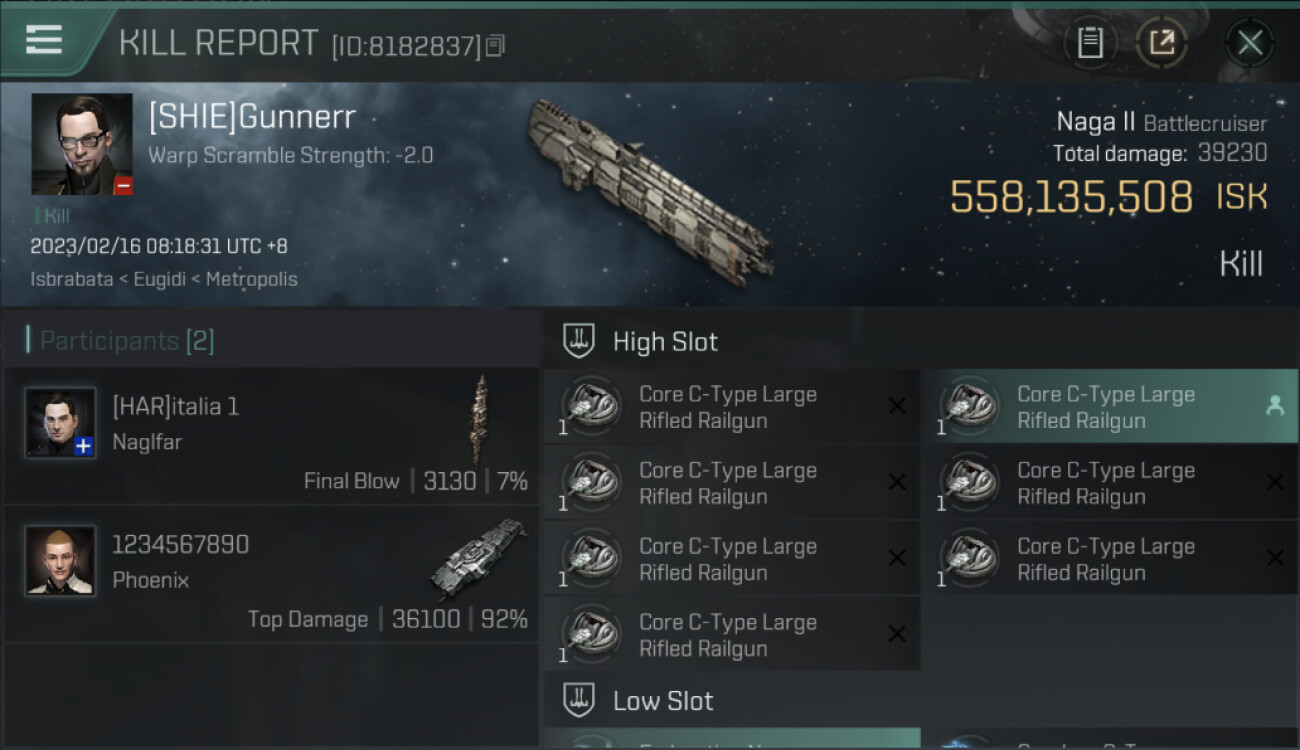
Task: Click the High Slot shield icon
Action: click(579, 341)
